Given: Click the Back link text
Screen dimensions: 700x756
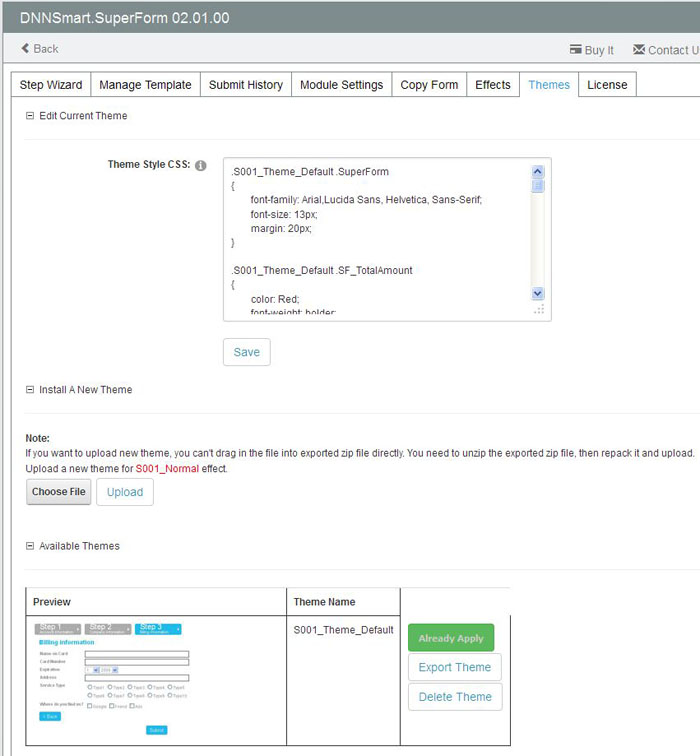Looking at the screenshot, I should (46, 49).
